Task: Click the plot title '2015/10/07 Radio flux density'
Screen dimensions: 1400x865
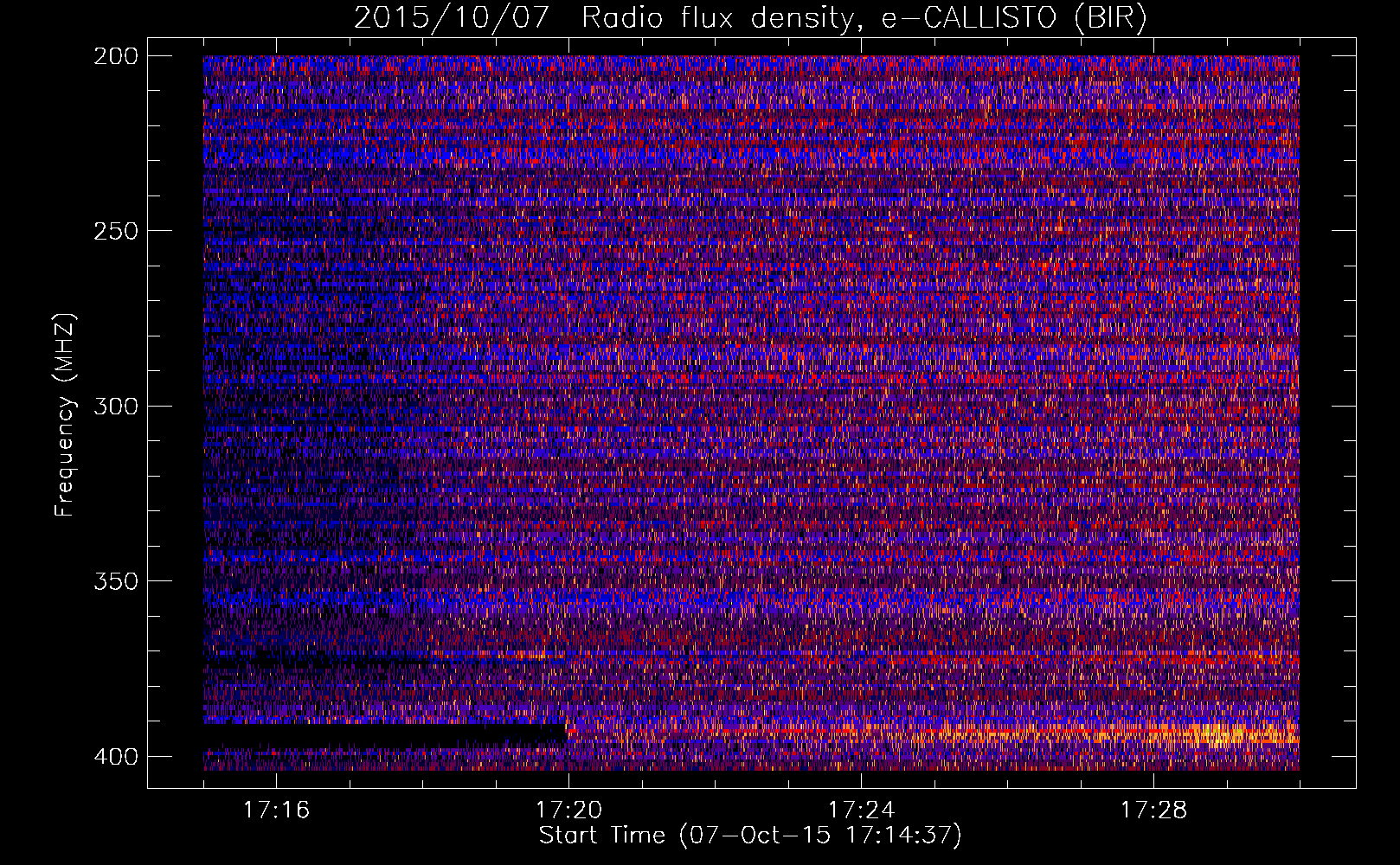Action: 750,18
